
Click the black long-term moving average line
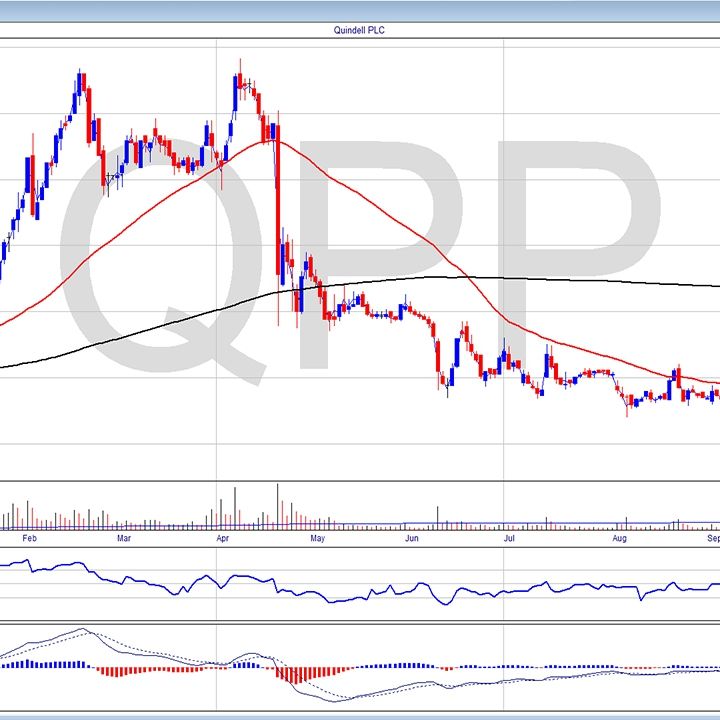(x=430, y=277)
